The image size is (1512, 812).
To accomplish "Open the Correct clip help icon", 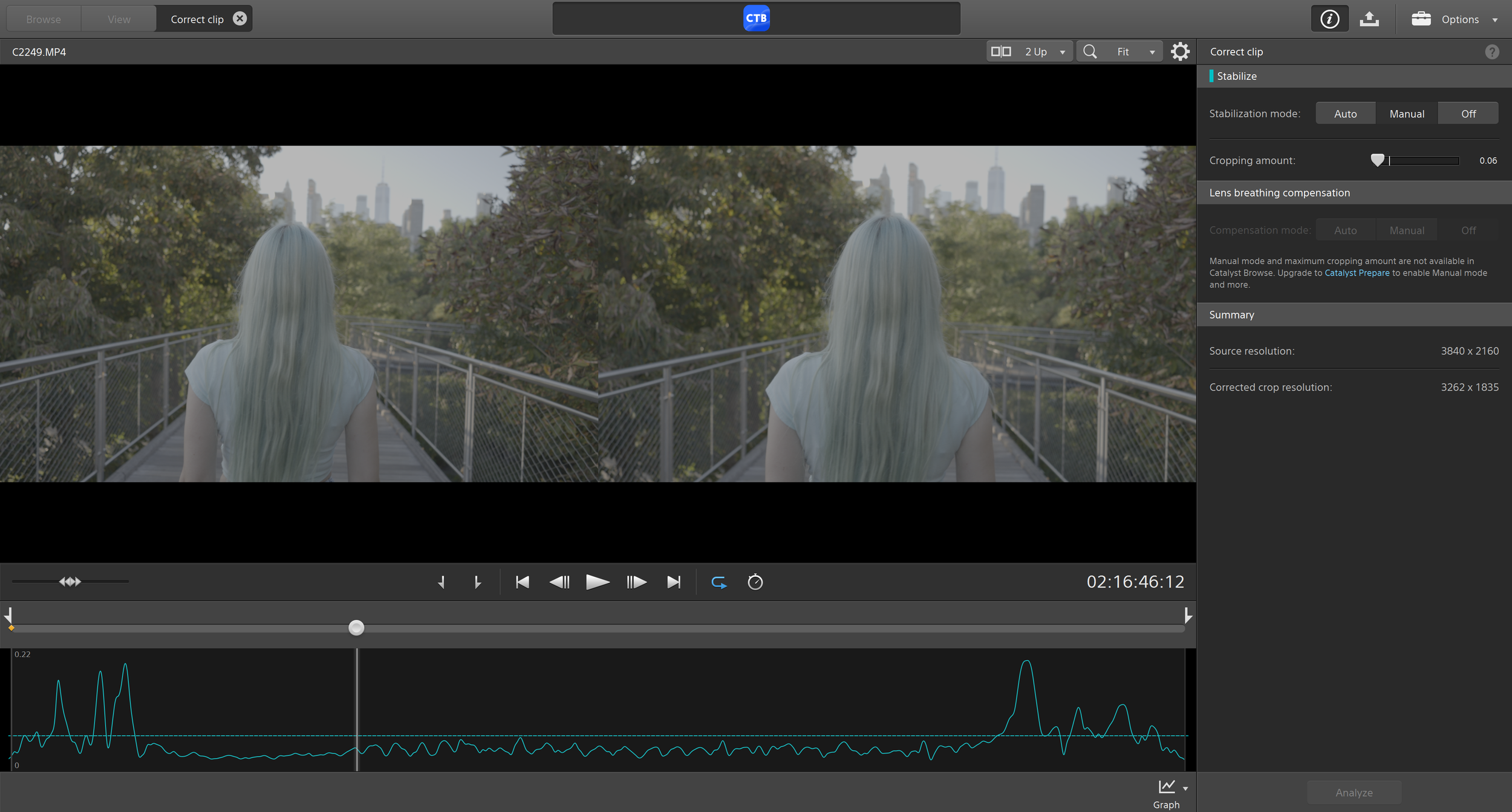I will click(x=1492, y=51).
